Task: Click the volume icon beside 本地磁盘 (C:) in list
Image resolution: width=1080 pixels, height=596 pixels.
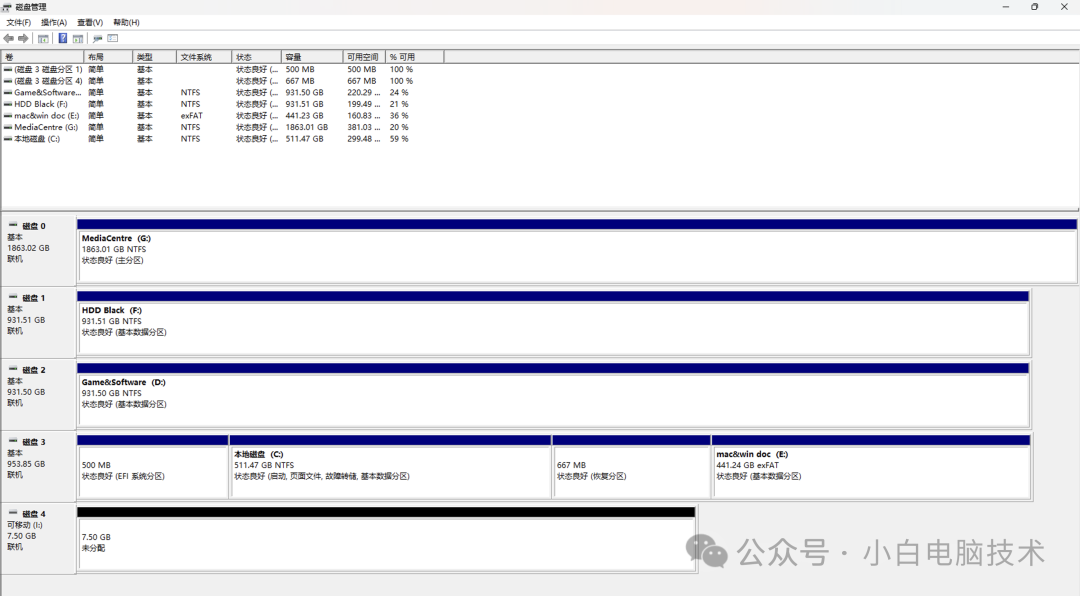Action: (8, 139)
